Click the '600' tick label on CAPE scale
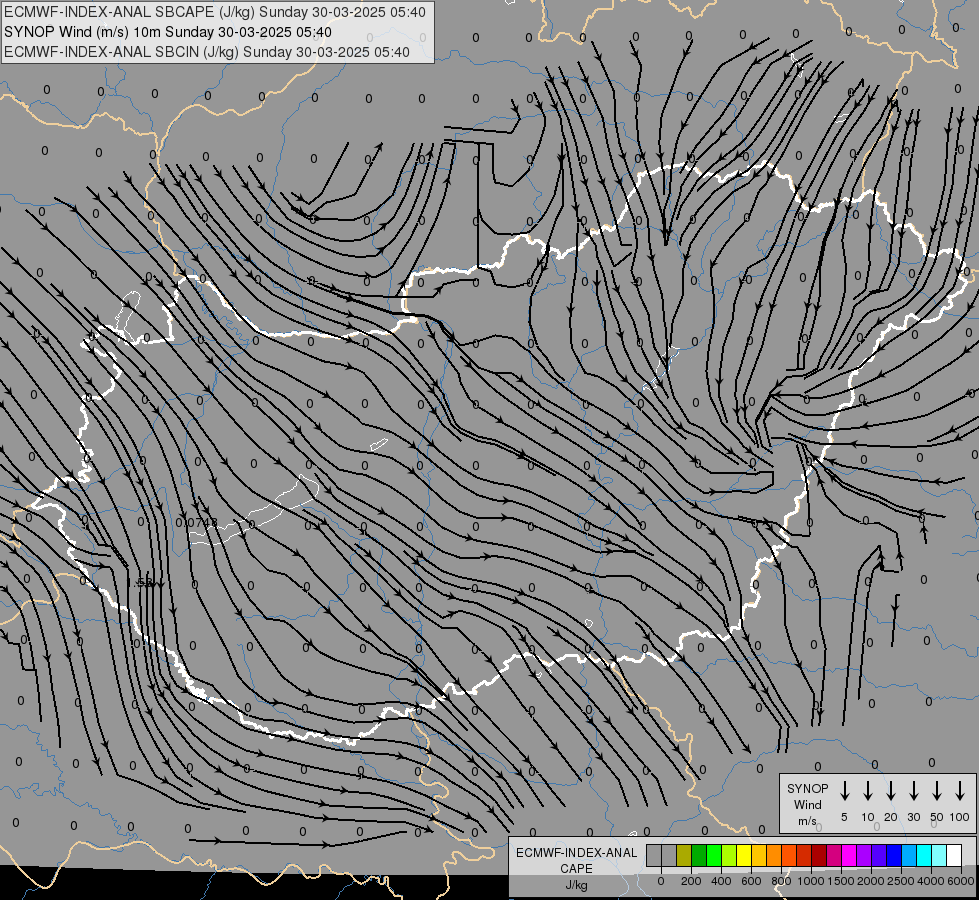The height and width of the screenshot is (900, 979). coord(751,881)
